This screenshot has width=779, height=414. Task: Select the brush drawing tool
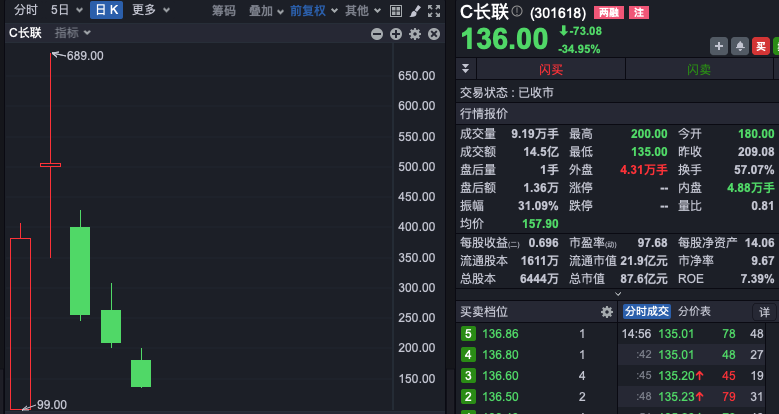click(x=415, y=11)
